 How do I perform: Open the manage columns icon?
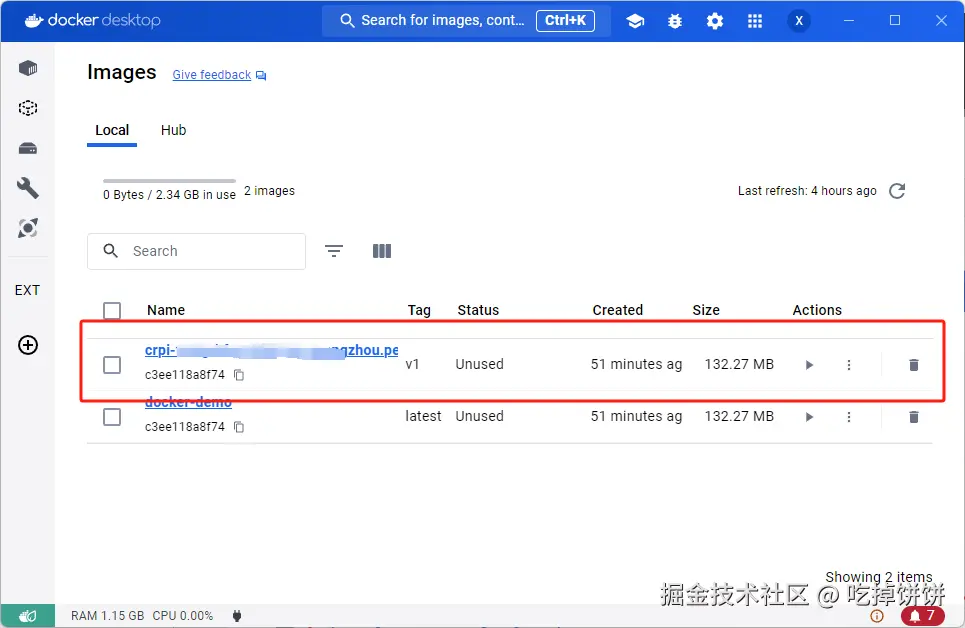[382, 251]
